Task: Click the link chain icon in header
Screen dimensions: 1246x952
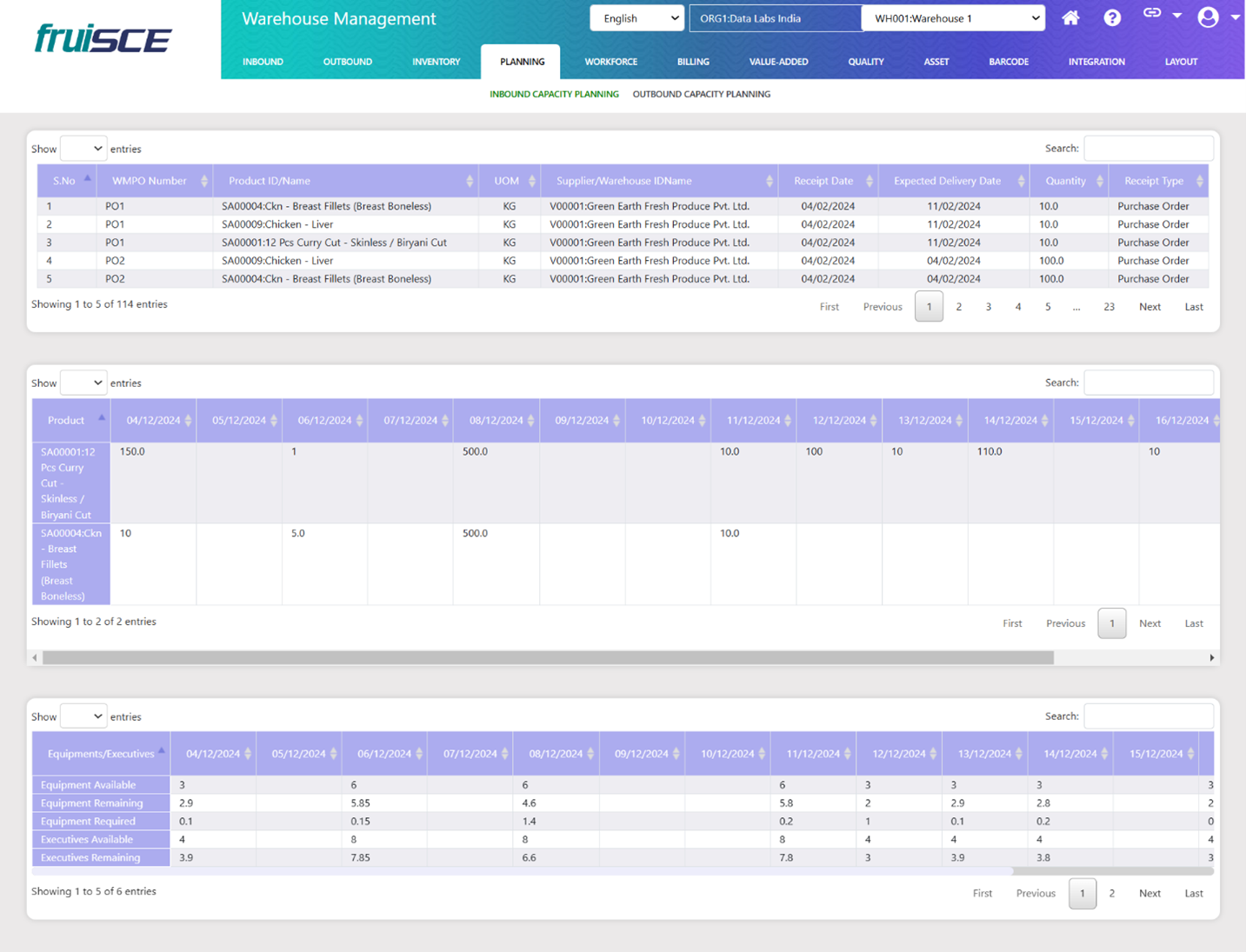Action: pyautogui.click(x=1152, y=14)
